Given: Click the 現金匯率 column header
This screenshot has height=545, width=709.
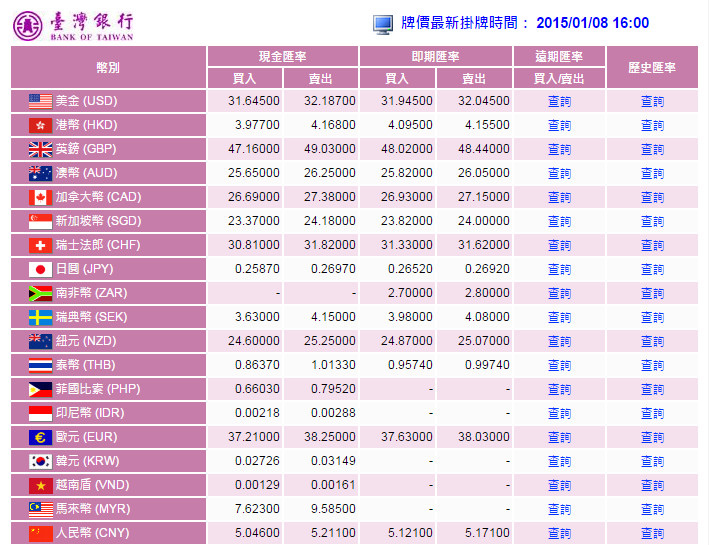Looking at the screenshot, I should (283, 57).
